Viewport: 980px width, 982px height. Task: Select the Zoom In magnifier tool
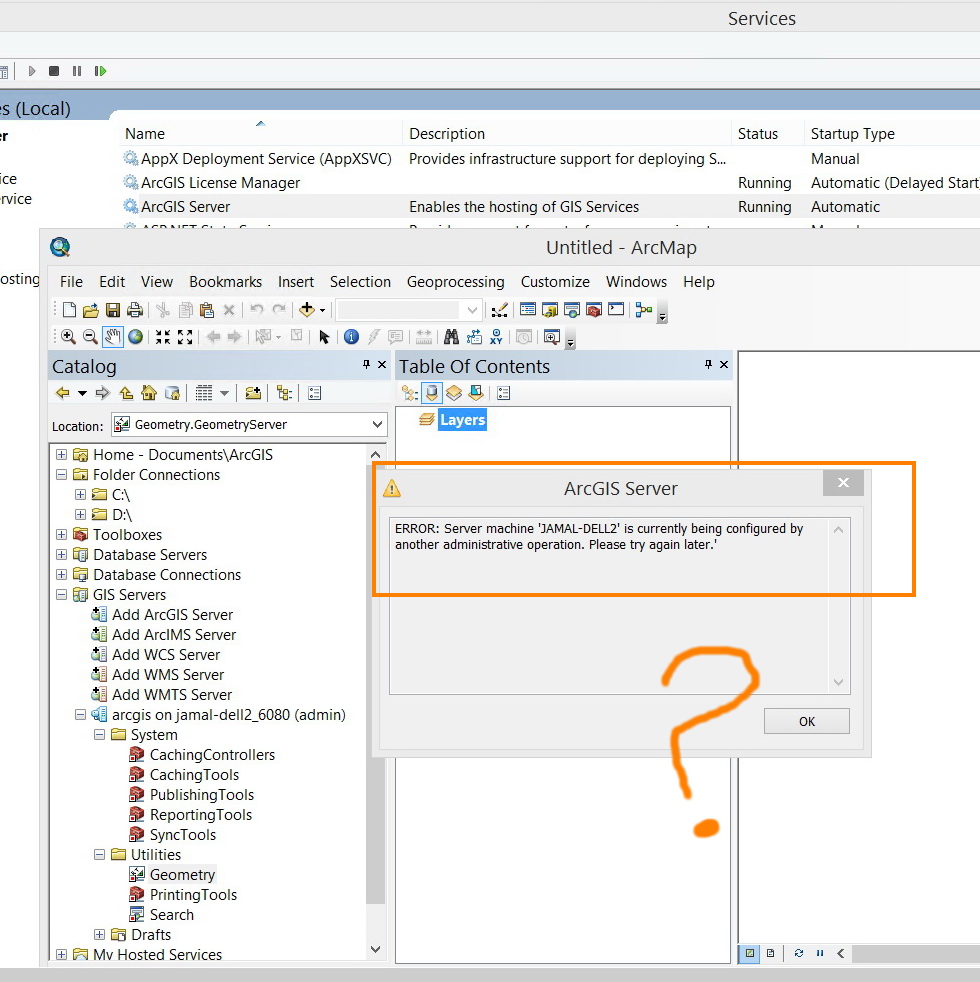(68, 338)
